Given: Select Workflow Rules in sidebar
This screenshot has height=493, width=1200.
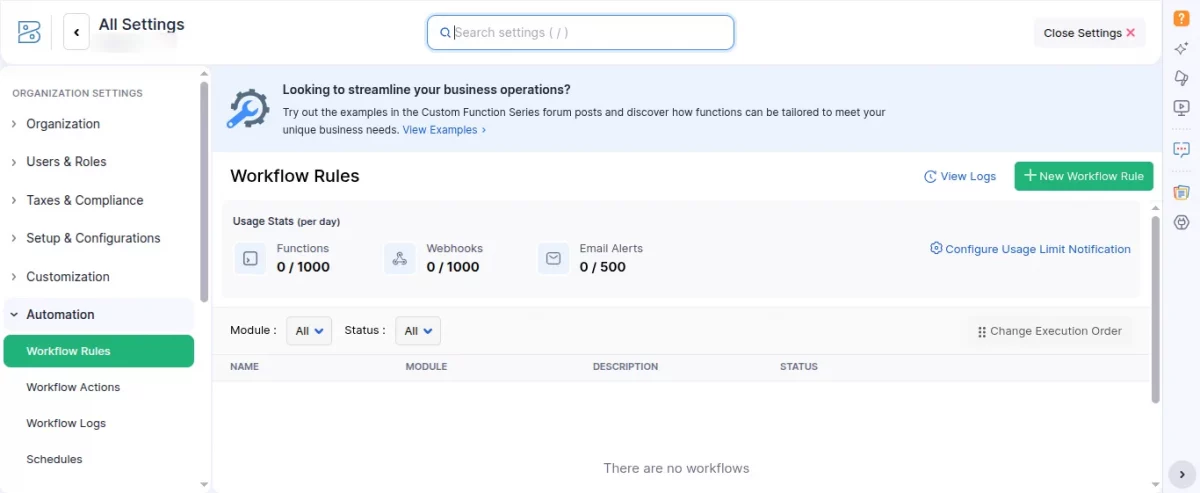Looking at the screenshot, I should pos(99,351).
